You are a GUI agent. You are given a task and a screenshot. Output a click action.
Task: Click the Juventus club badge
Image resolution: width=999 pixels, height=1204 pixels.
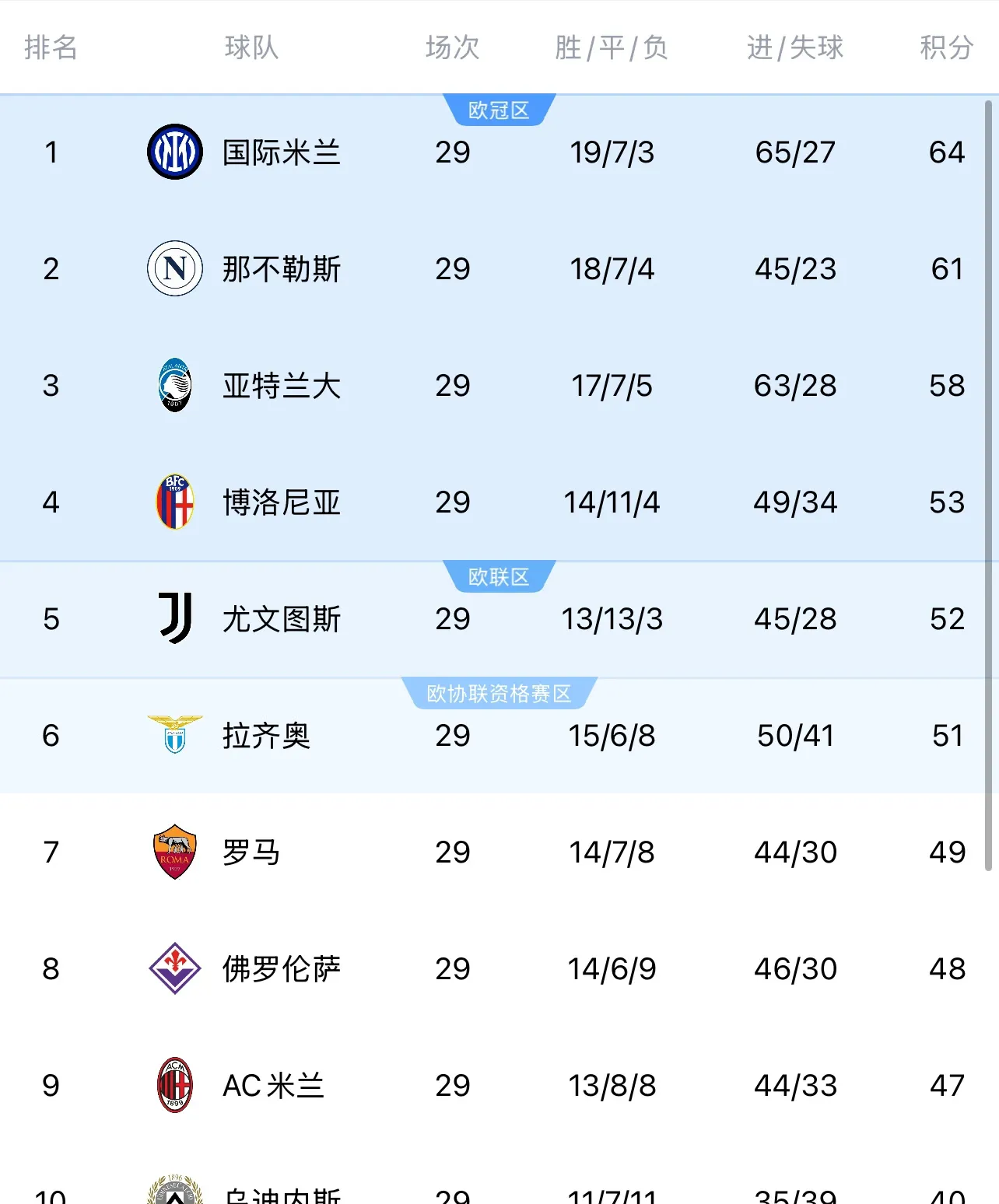click(x=174, y=619)
